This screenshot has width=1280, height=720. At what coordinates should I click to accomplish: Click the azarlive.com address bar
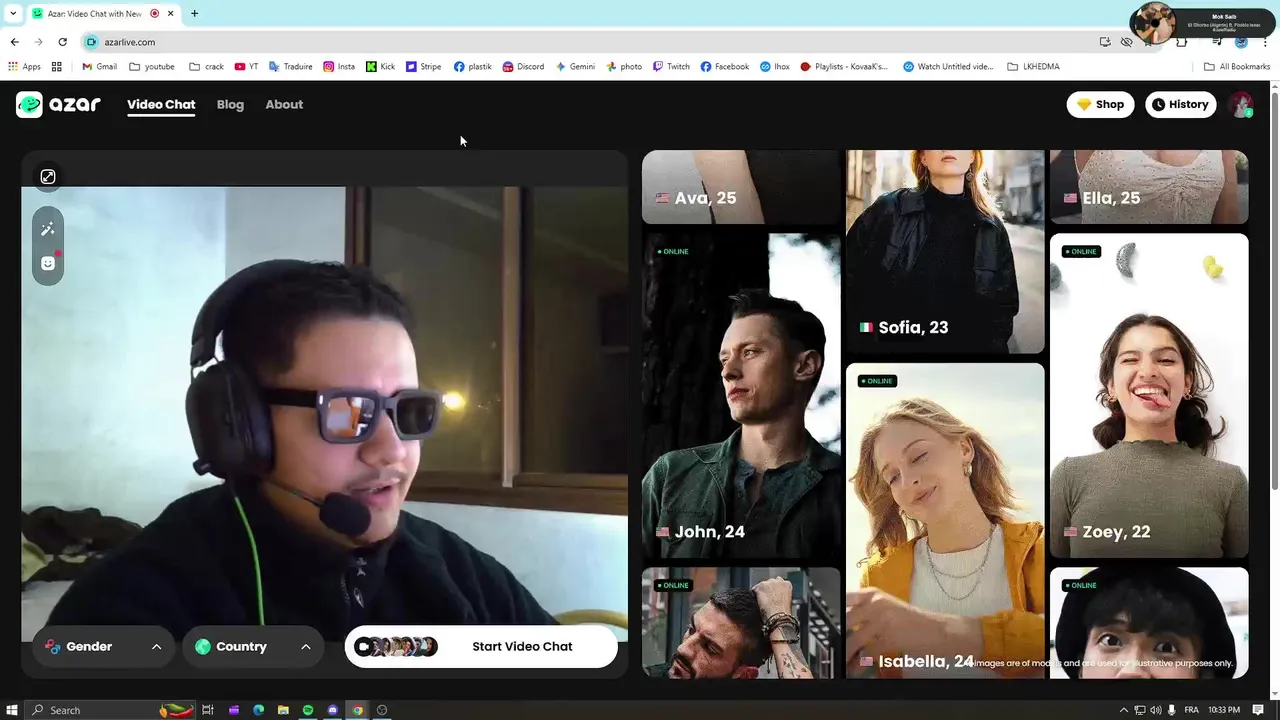click(x=590, y=42)
